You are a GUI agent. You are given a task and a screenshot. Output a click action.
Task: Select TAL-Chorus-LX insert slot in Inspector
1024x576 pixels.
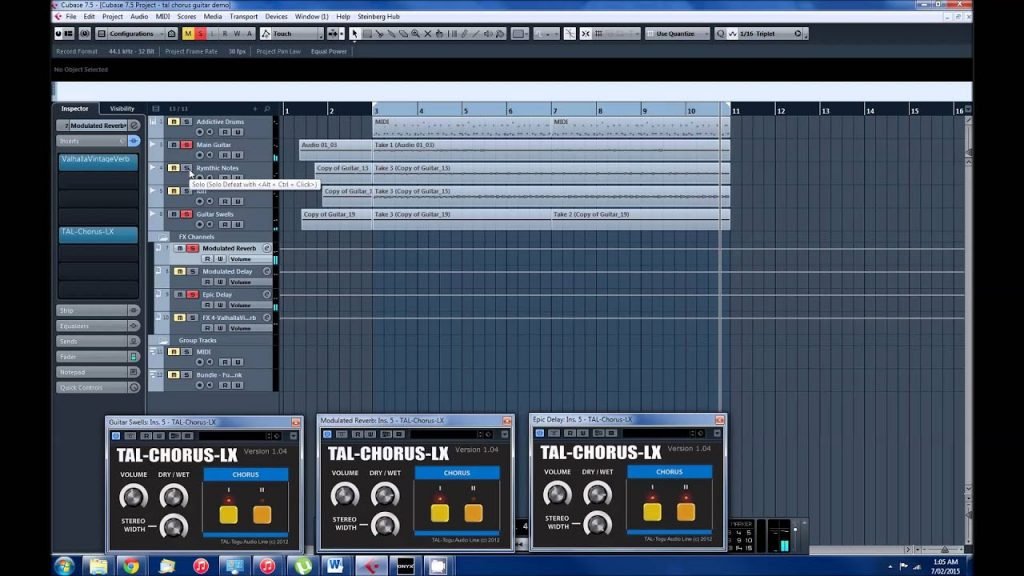(x=97, y=234)
